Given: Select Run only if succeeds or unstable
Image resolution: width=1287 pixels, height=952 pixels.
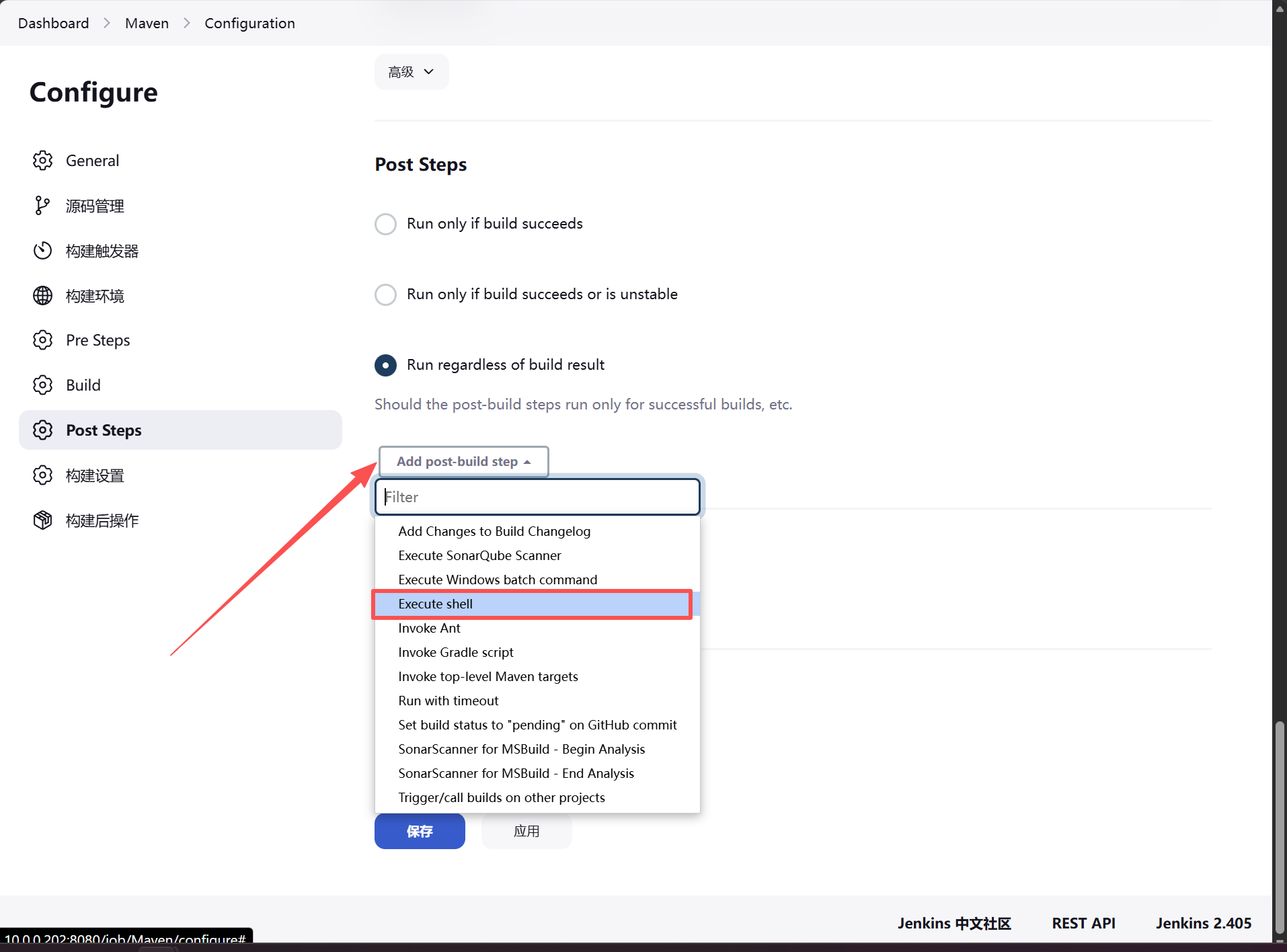Looking at the screenshot, I should [385, 294].
